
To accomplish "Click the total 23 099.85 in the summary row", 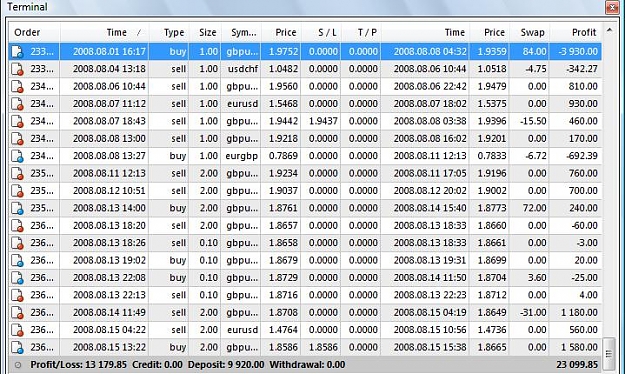I will (x=577, y=365).
